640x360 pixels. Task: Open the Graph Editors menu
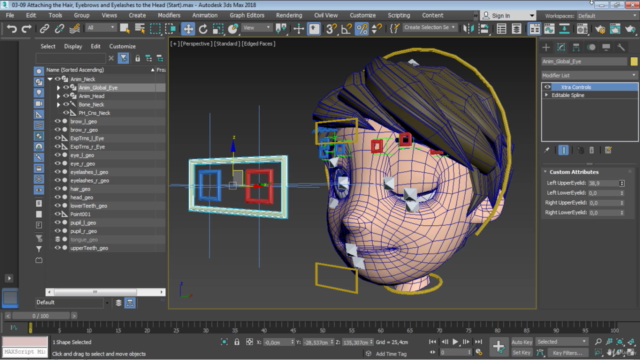247,16
